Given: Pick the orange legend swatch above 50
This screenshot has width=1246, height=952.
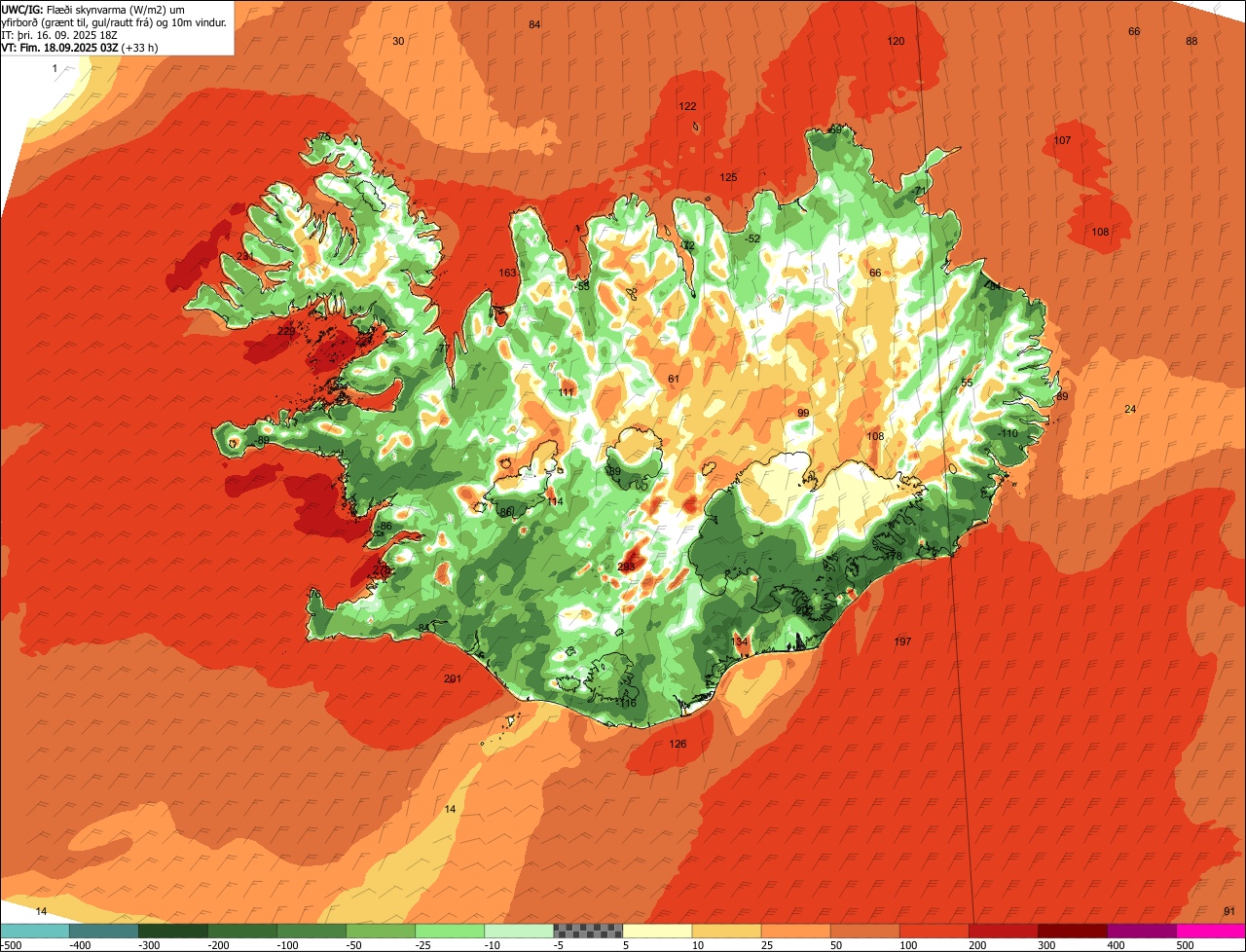Looking at the screenshot, I should 864,931.
